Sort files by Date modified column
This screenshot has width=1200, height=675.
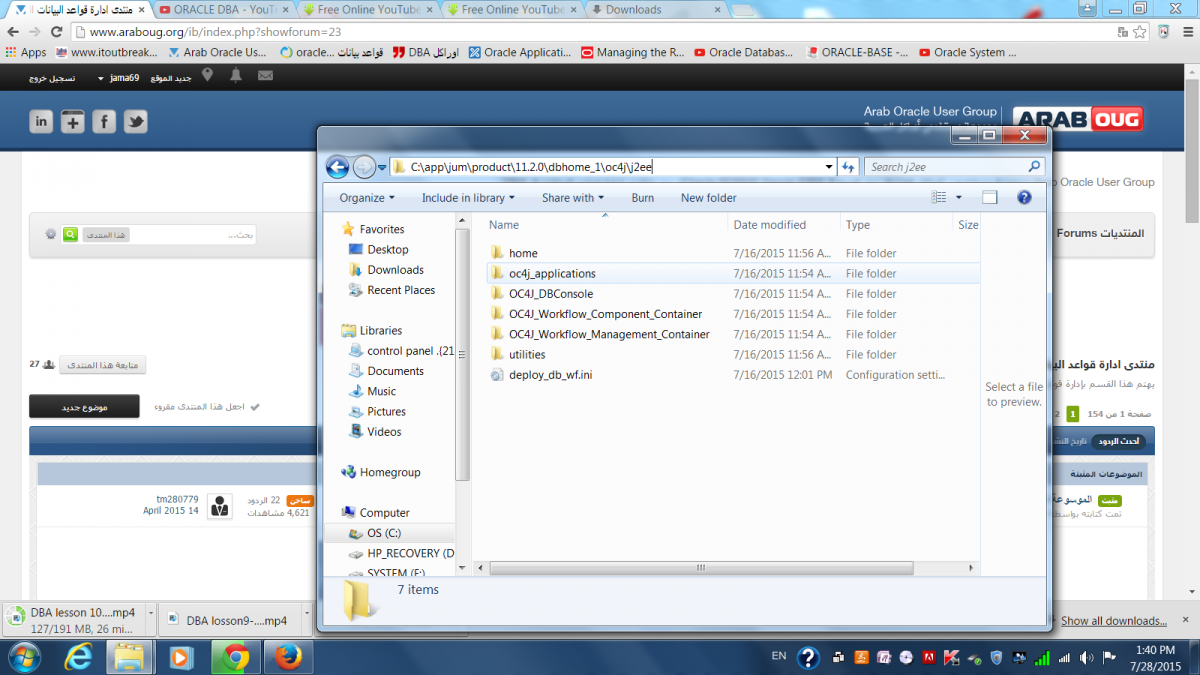coord(769,225)
